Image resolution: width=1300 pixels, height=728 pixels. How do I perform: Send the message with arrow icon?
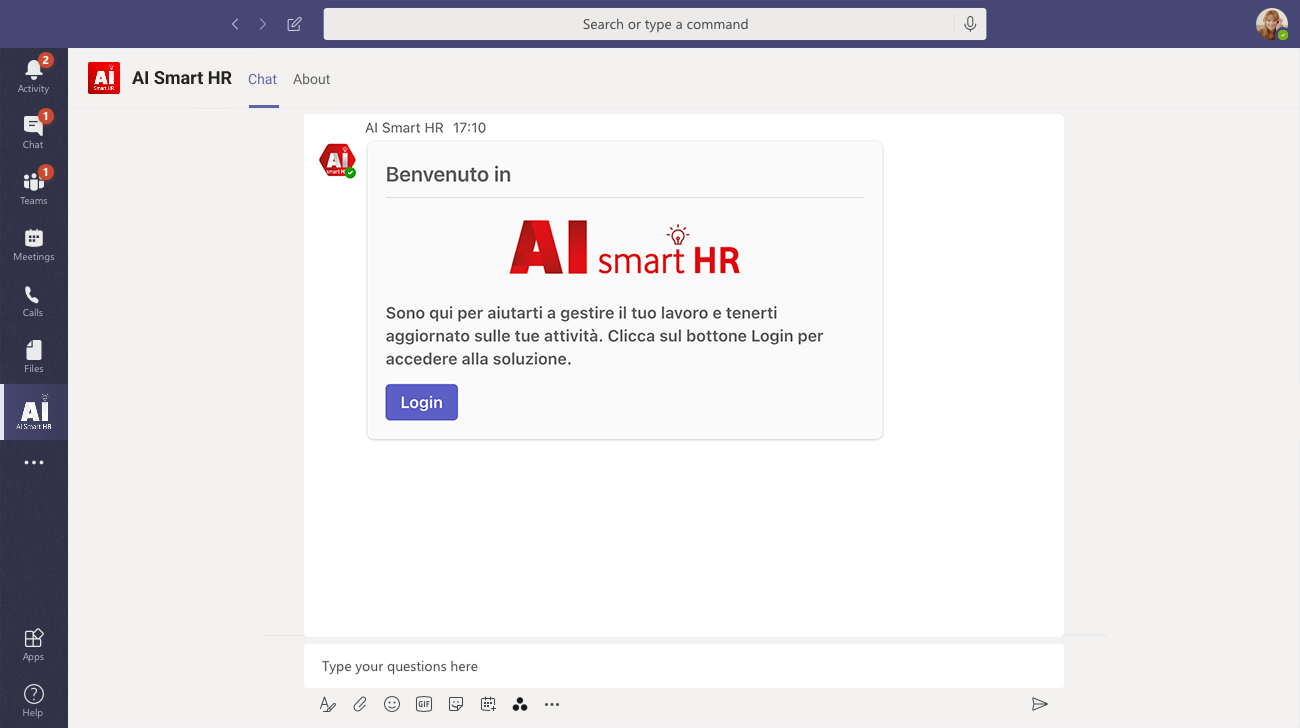pos(1040,704)
